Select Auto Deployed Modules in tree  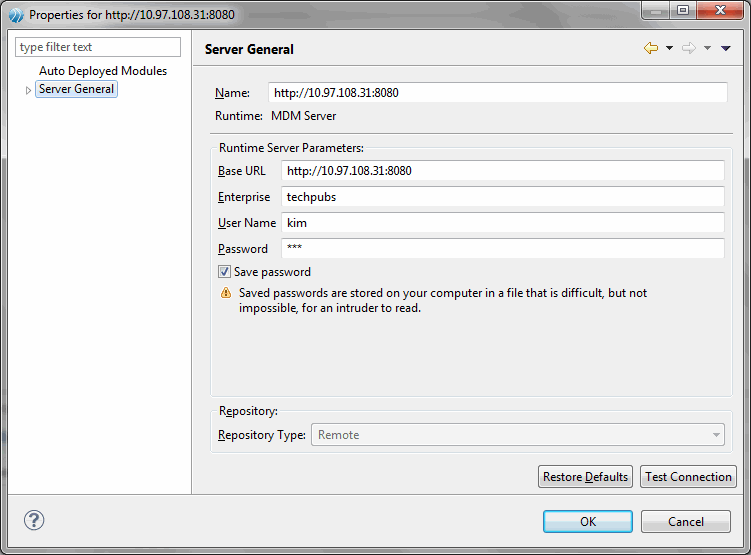tap(103, 71)
